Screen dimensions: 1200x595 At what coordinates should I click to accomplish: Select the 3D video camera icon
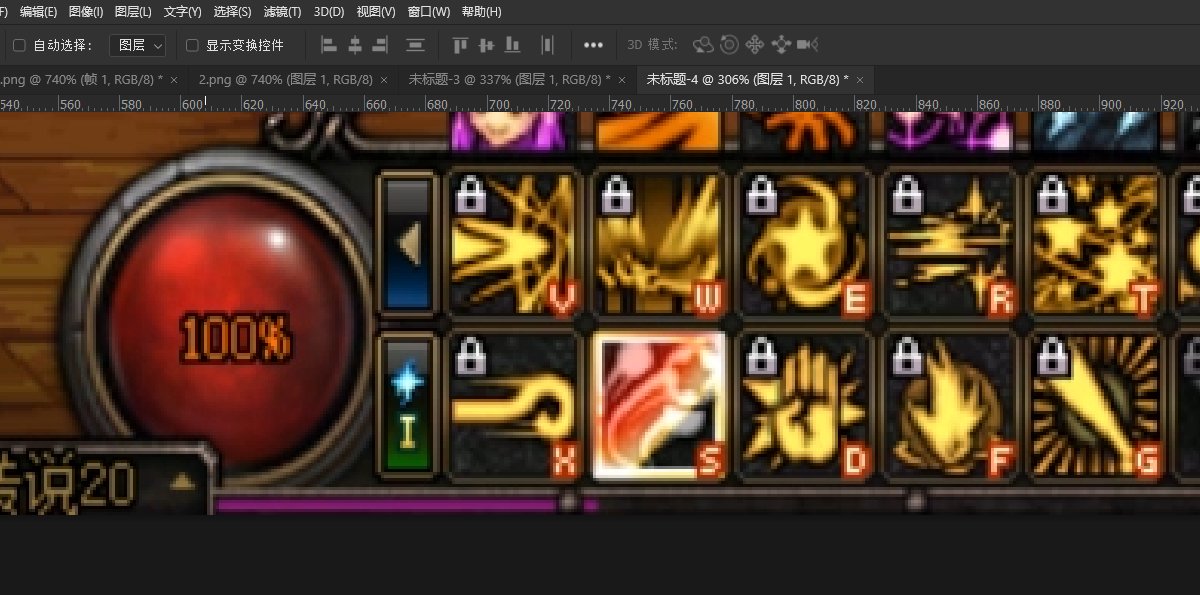[x=808, y=45]
